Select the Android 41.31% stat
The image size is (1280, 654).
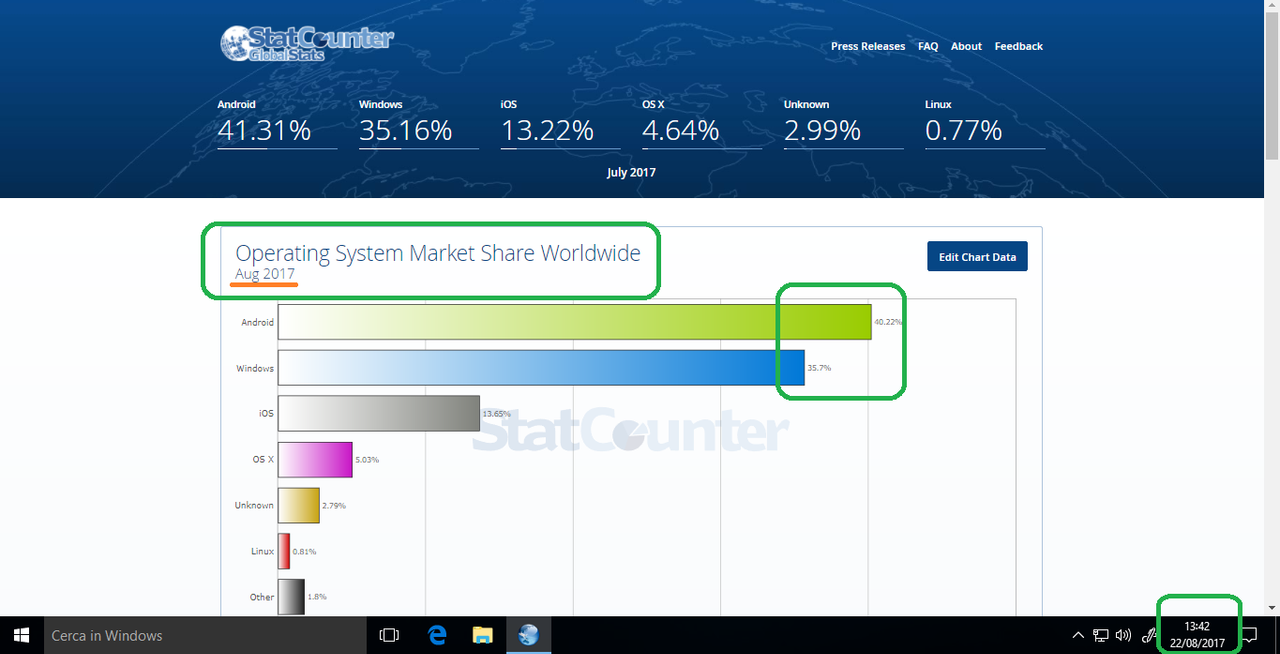coord(277,124)
